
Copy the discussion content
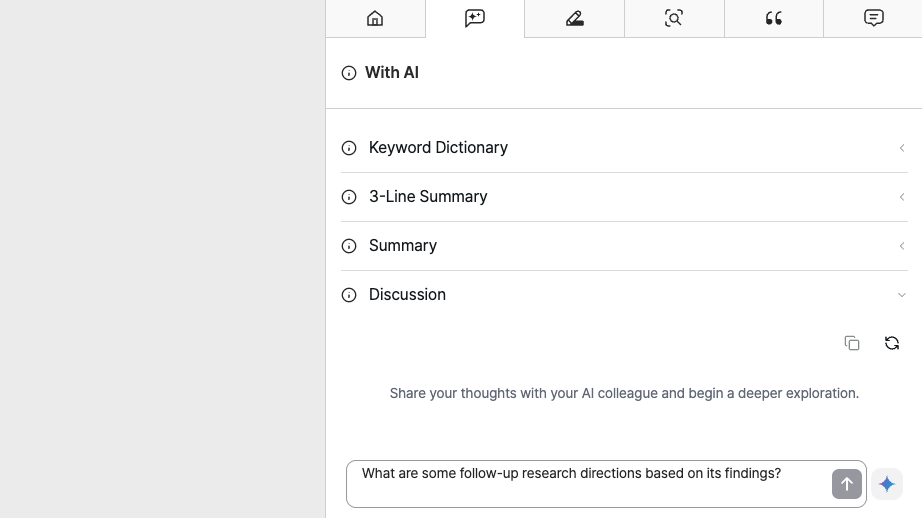click(x=852, y=343)
